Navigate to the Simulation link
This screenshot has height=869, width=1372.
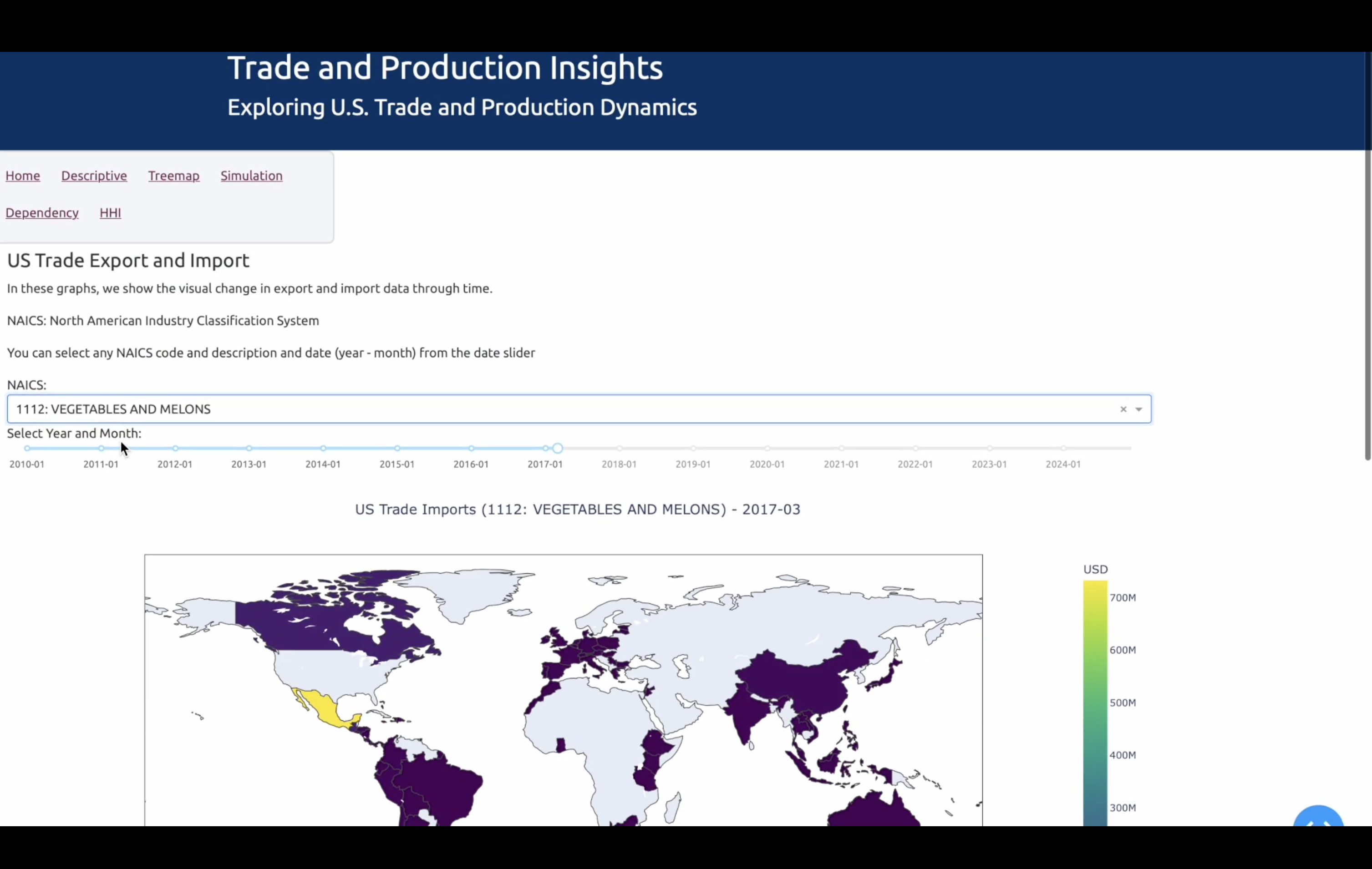(x=251, y=176)
